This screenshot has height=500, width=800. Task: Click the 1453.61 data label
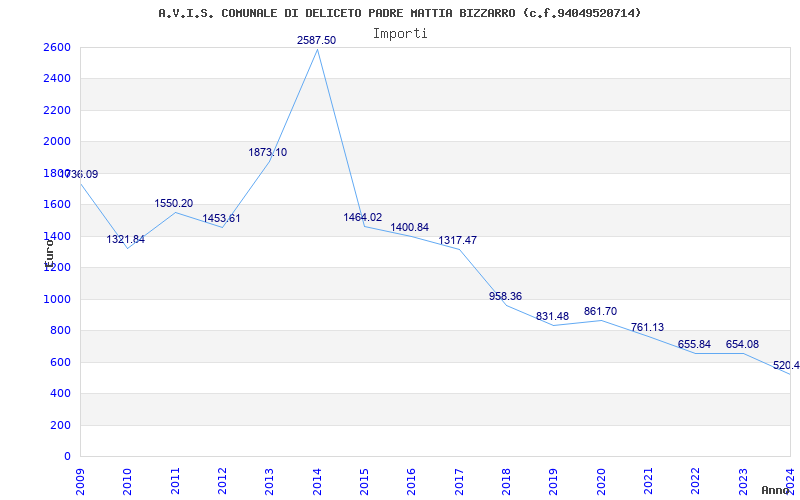pyautogui.click(x=221, y=218)
